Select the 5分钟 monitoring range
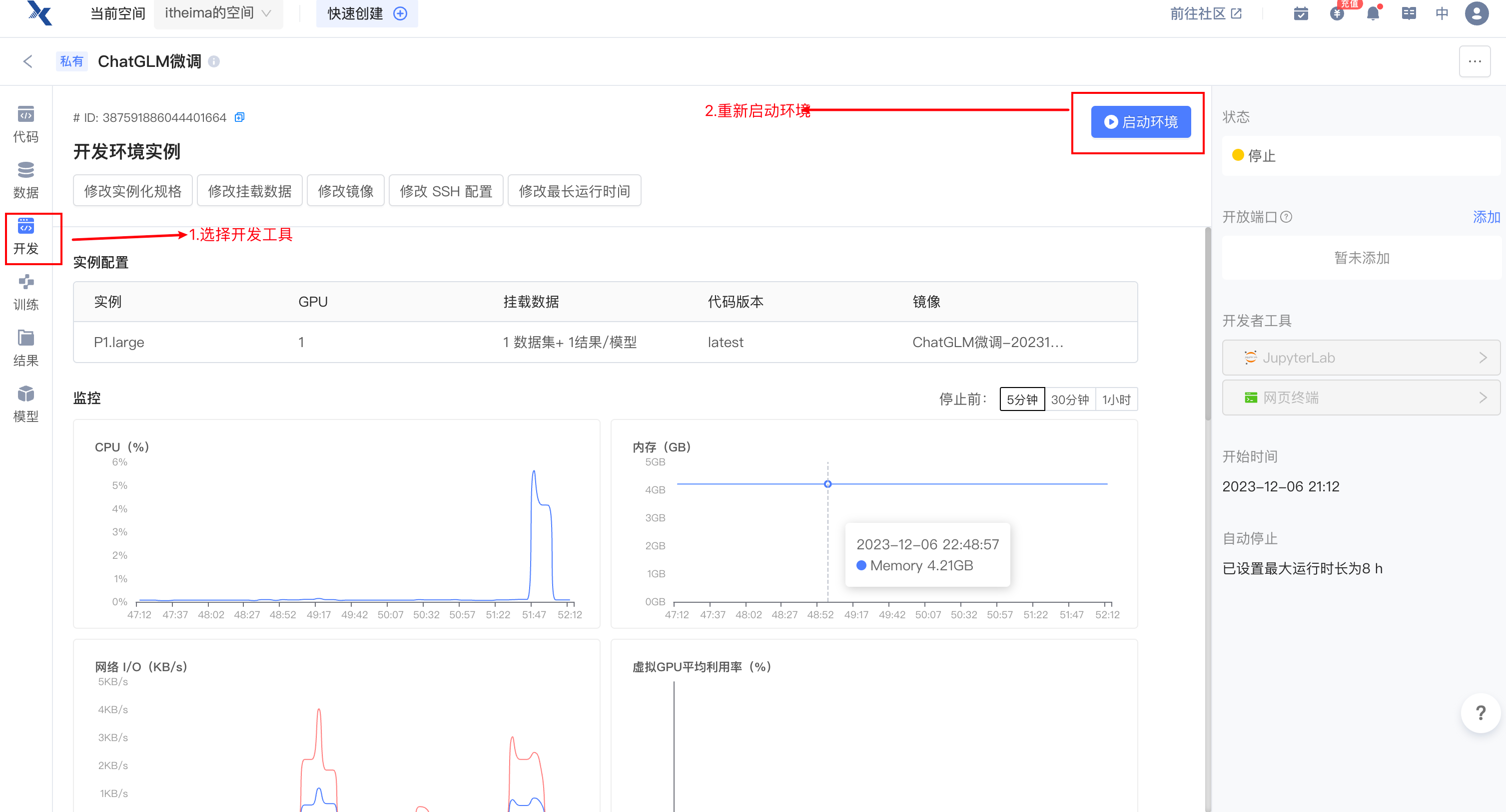The image size is (1506, 812). [1022, 400]
